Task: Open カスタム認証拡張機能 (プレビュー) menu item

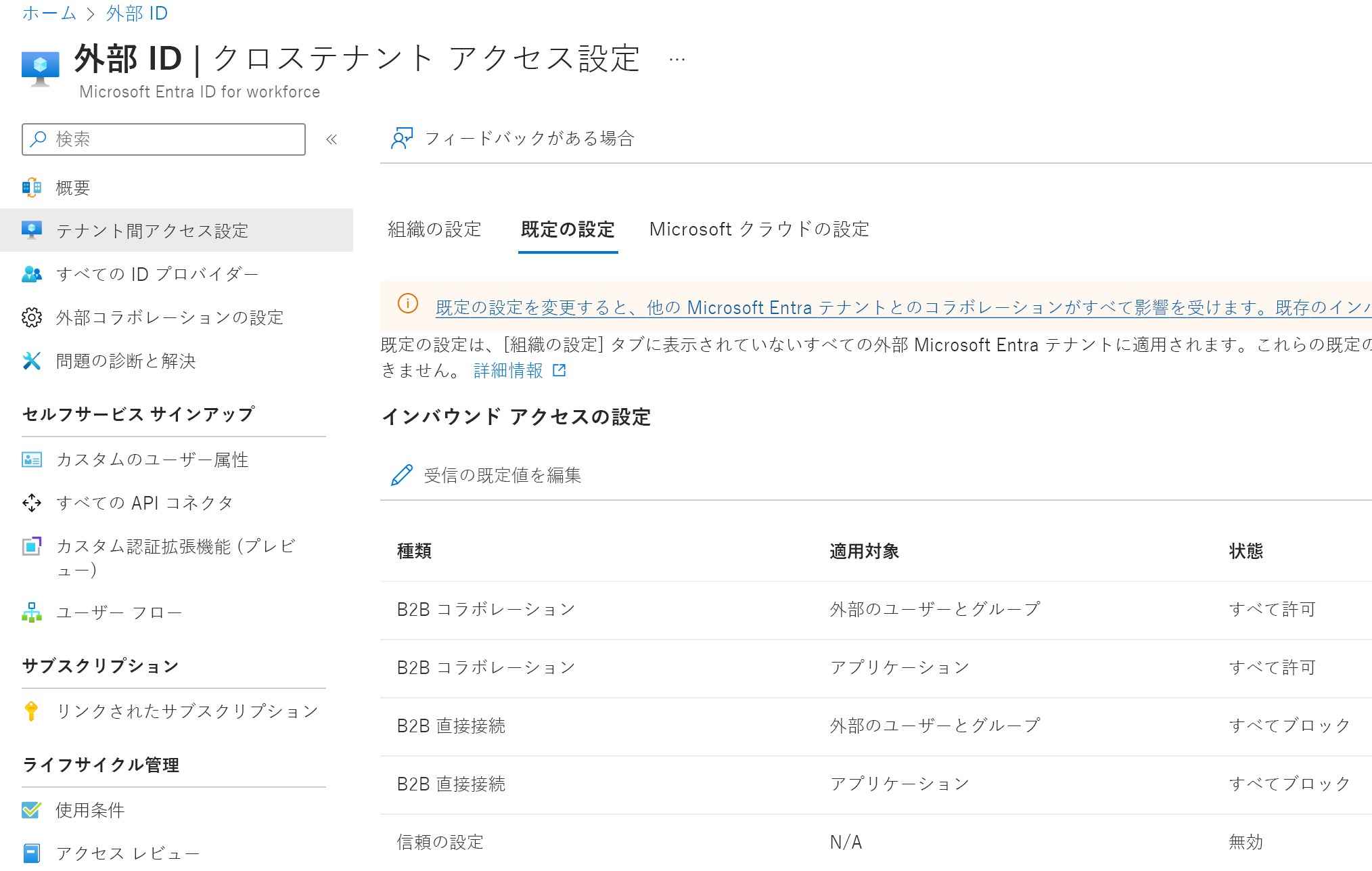Action: [177, 558]
